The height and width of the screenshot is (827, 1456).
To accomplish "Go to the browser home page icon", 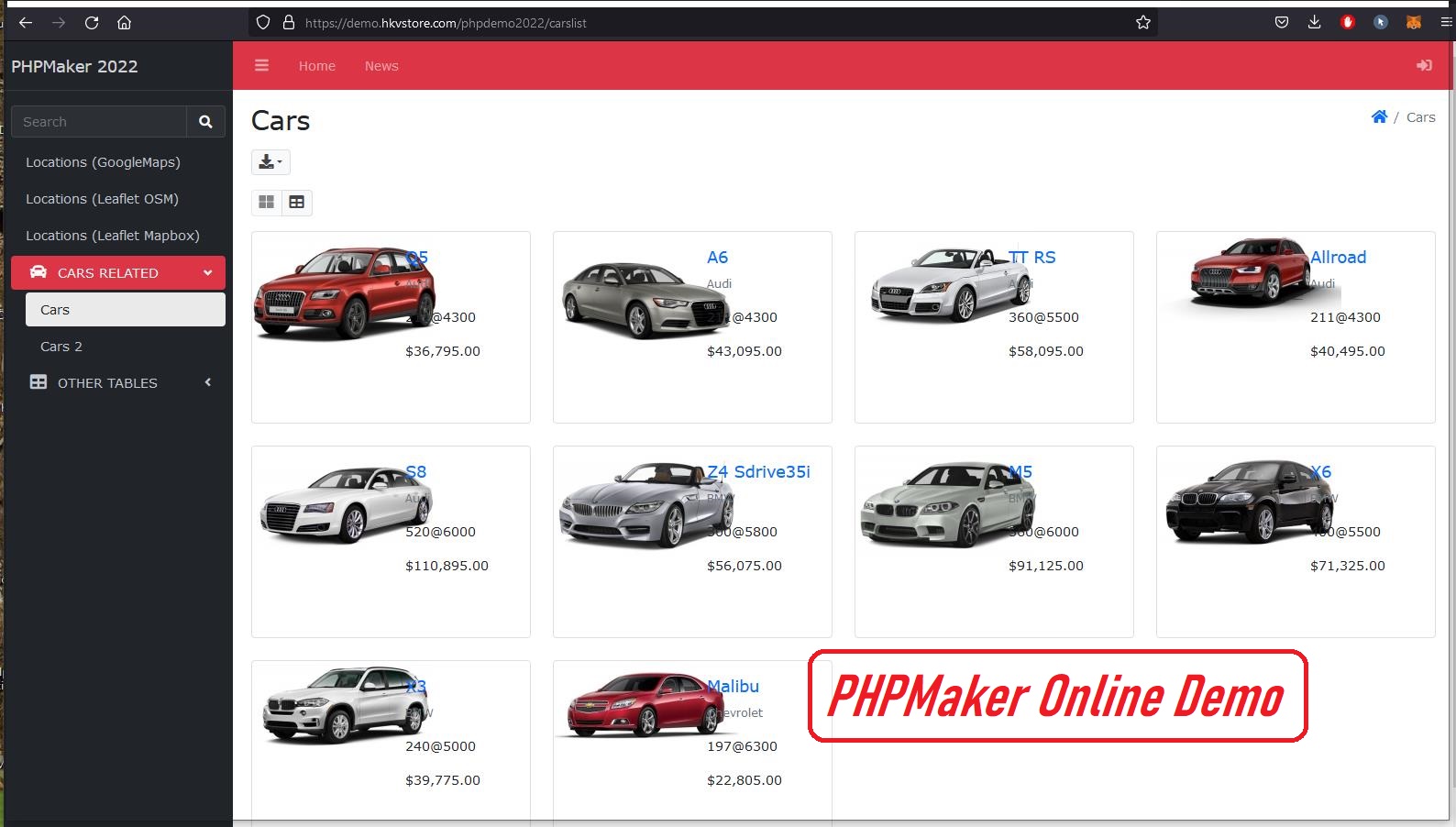I will pos(125,23).
